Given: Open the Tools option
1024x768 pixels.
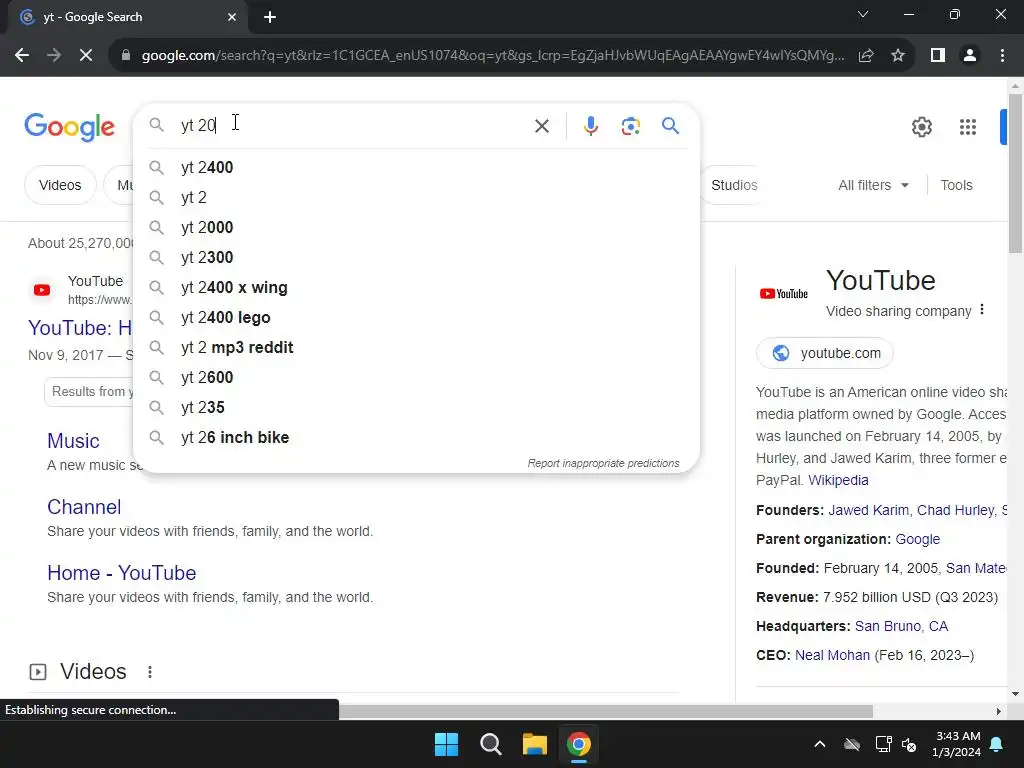Looking at the screenshot, I should (x=956, y=185).
